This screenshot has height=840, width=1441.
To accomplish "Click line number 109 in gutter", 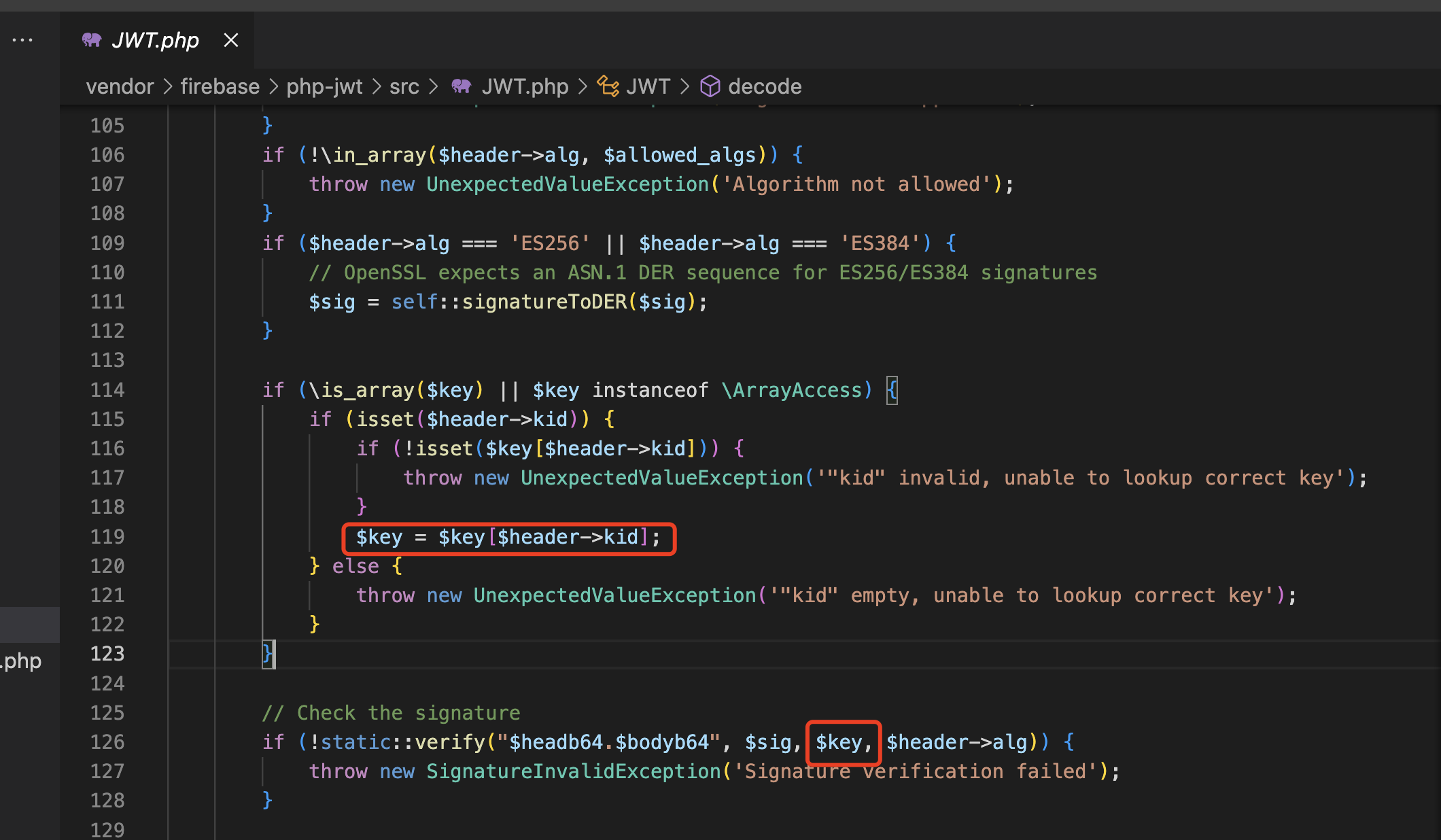I will pos(107,243).
